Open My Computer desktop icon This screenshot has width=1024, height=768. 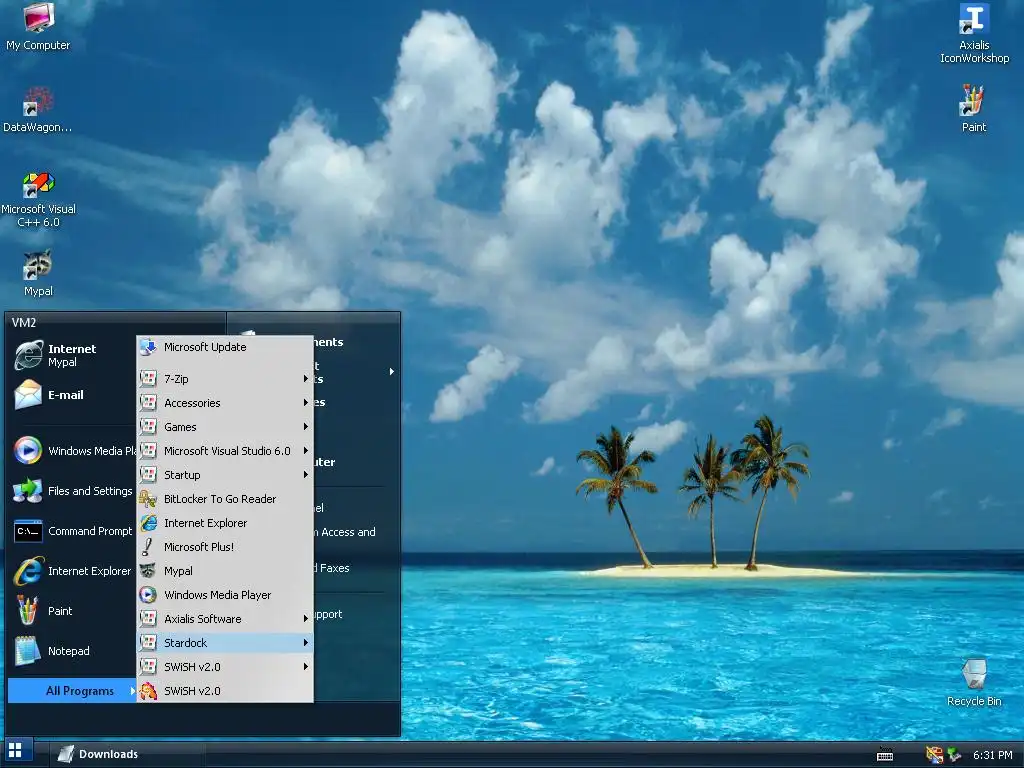[38, 26]
